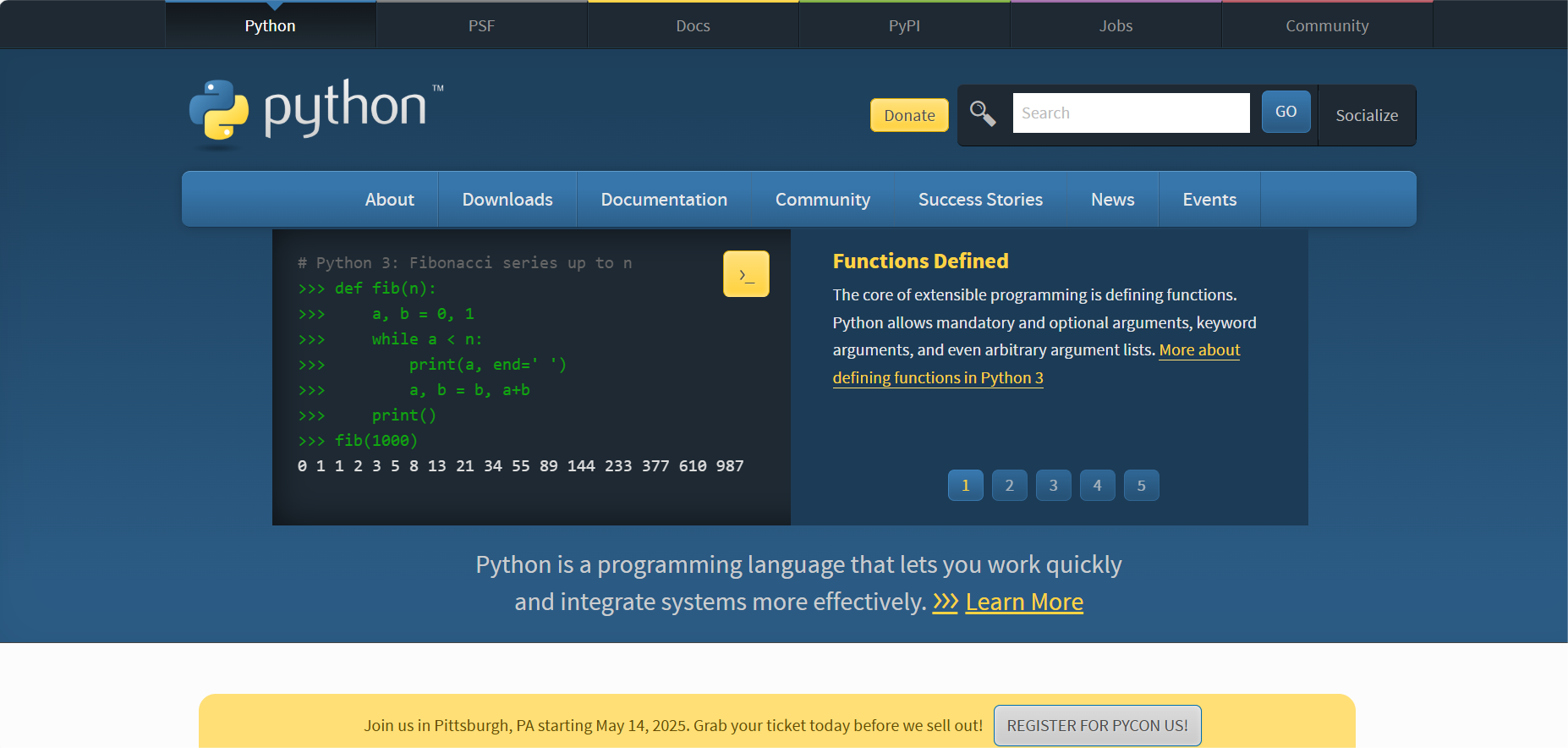
Task: Click the 'a, b = 0, 1' code line
Action: (x=423, y=314)
